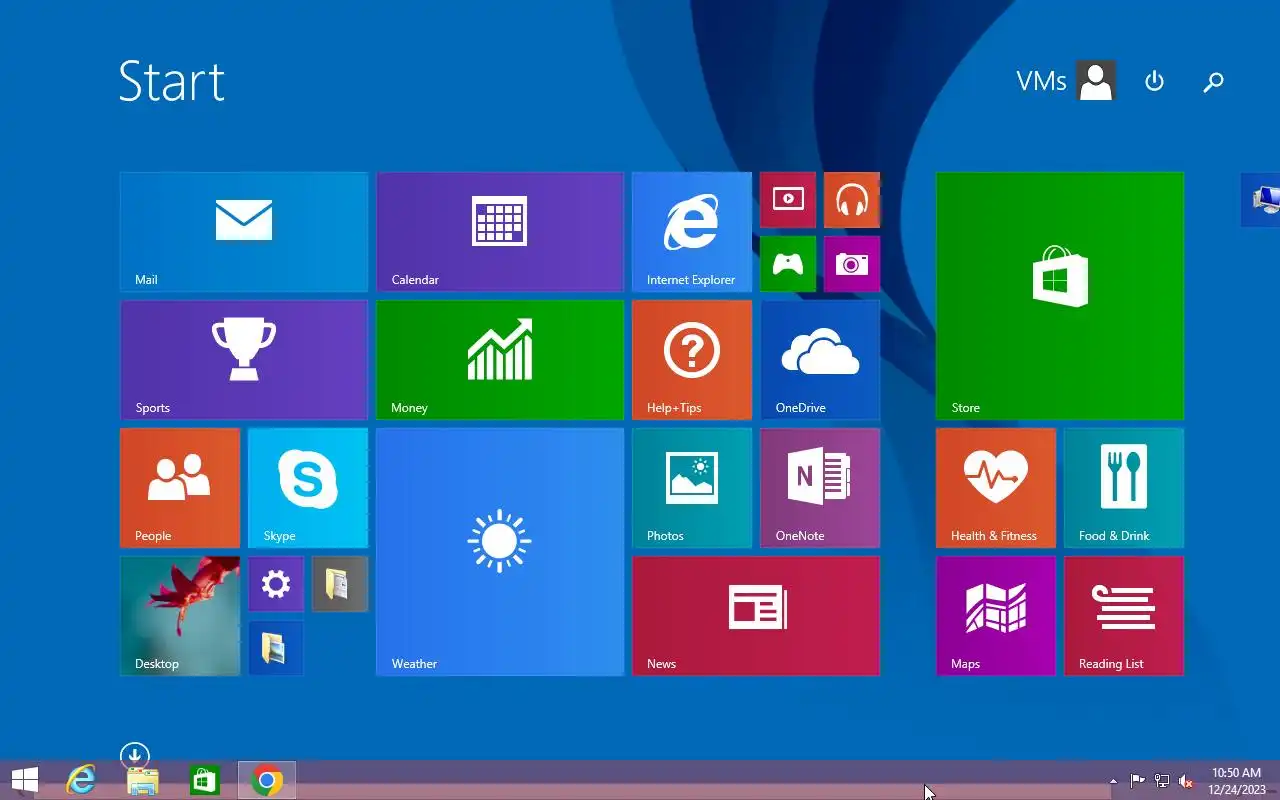The image size is (1280, 800).
Task: Open the partially visible computer tile
Action: [1261, 200]
